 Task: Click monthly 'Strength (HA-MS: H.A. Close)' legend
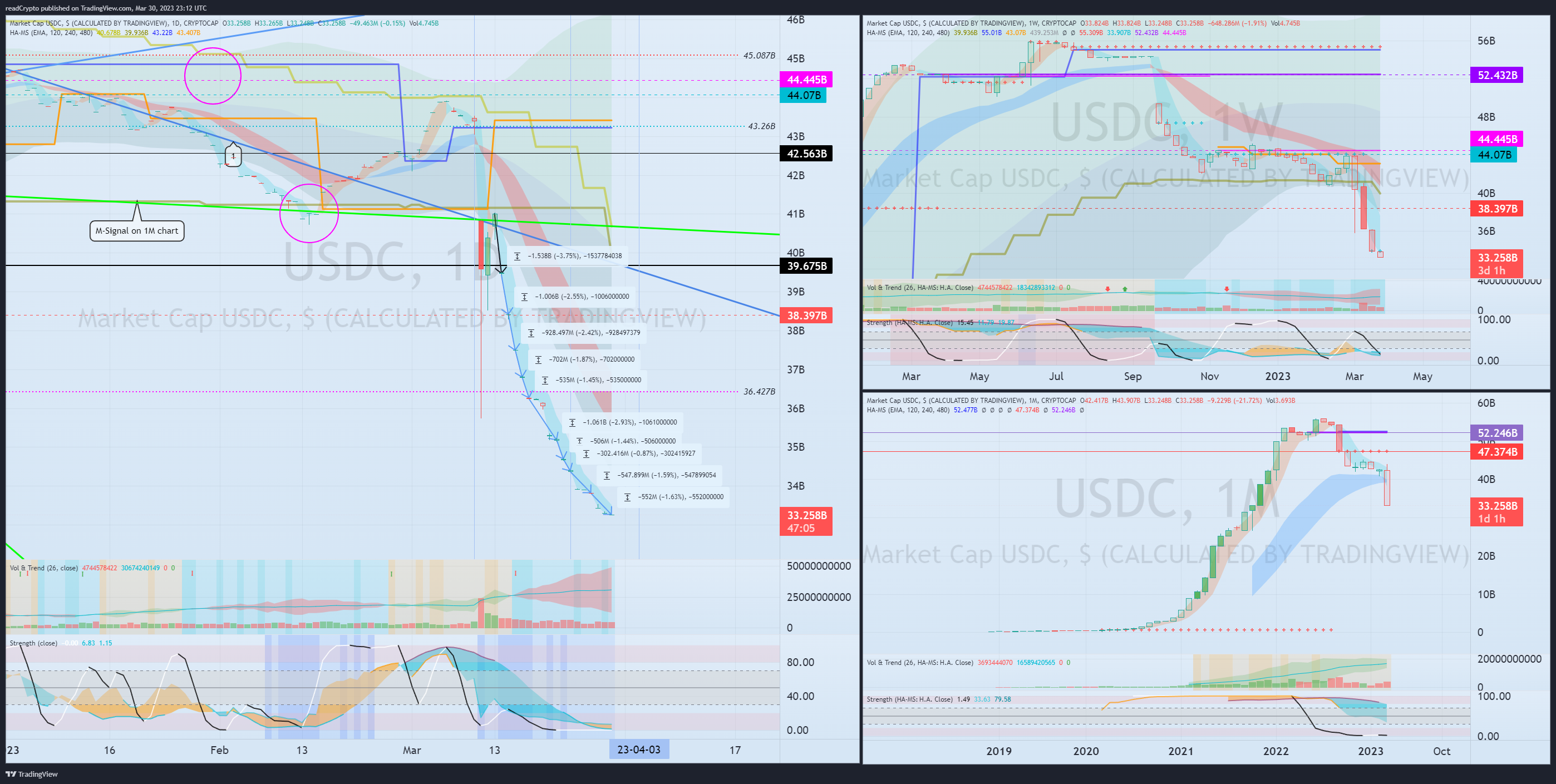coord(910,699)
